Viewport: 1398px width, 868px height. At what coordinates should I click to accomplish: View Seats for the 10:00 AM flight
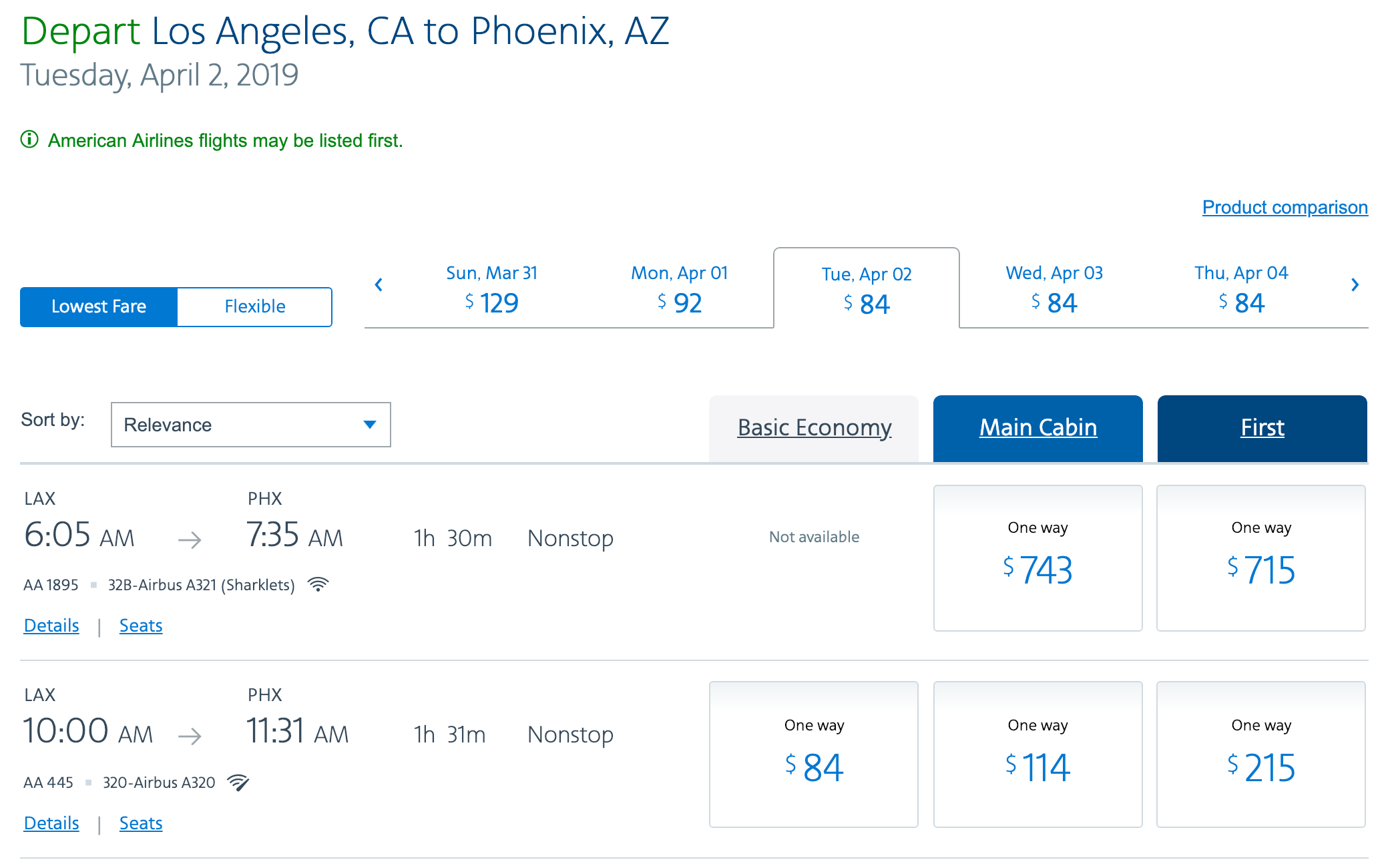coord(141,823)
